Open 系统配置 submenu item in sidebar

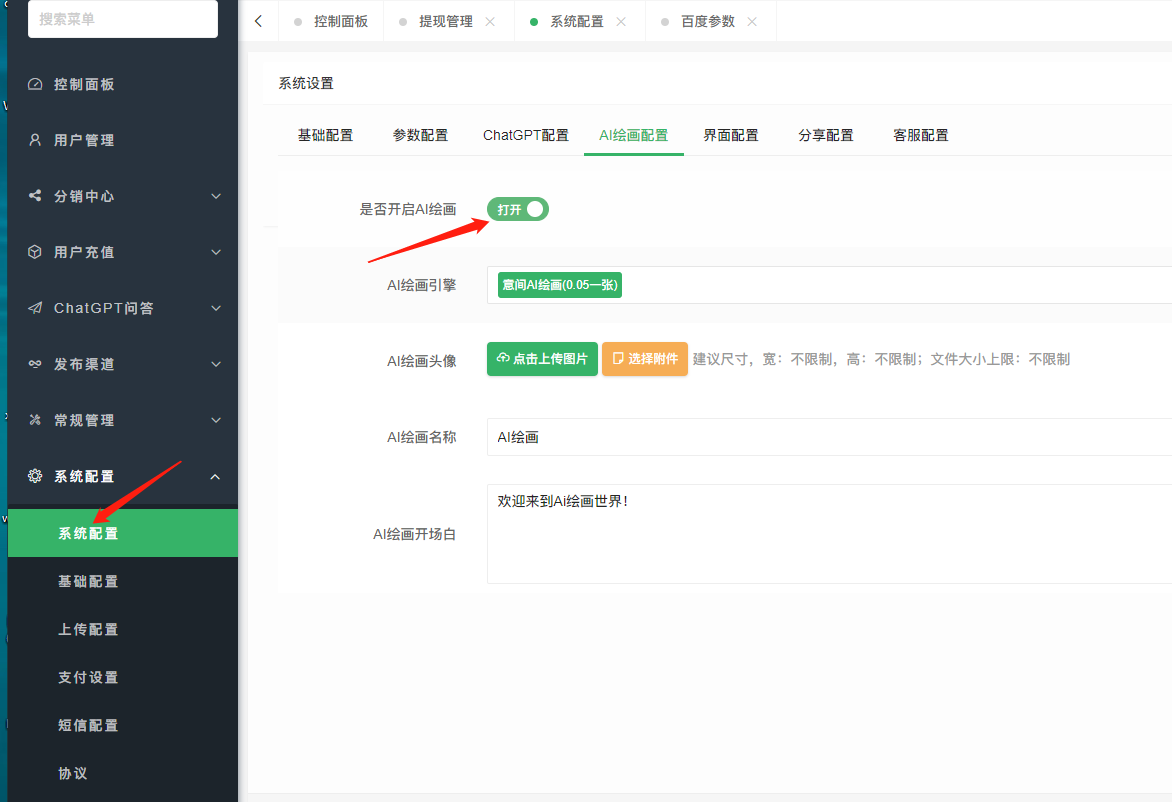(123, 533)
